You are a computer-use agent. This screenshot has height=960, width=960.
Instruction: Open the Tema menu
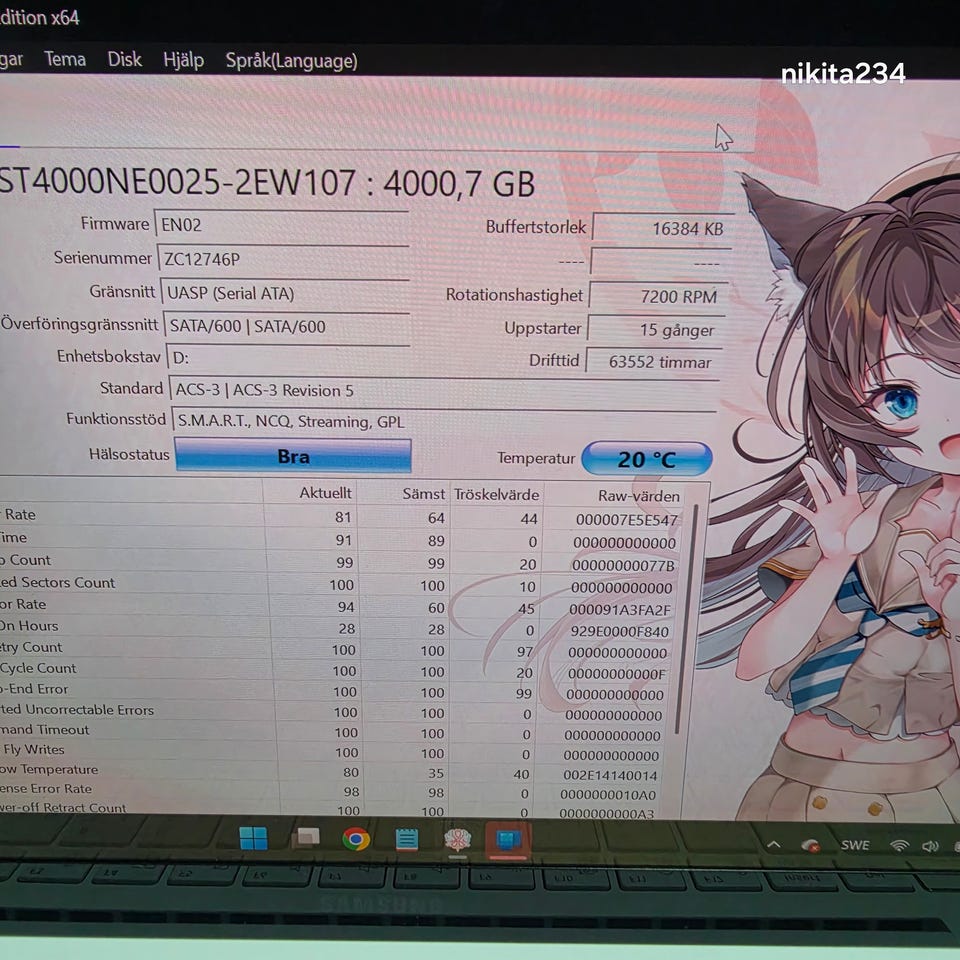pos(65,59)
